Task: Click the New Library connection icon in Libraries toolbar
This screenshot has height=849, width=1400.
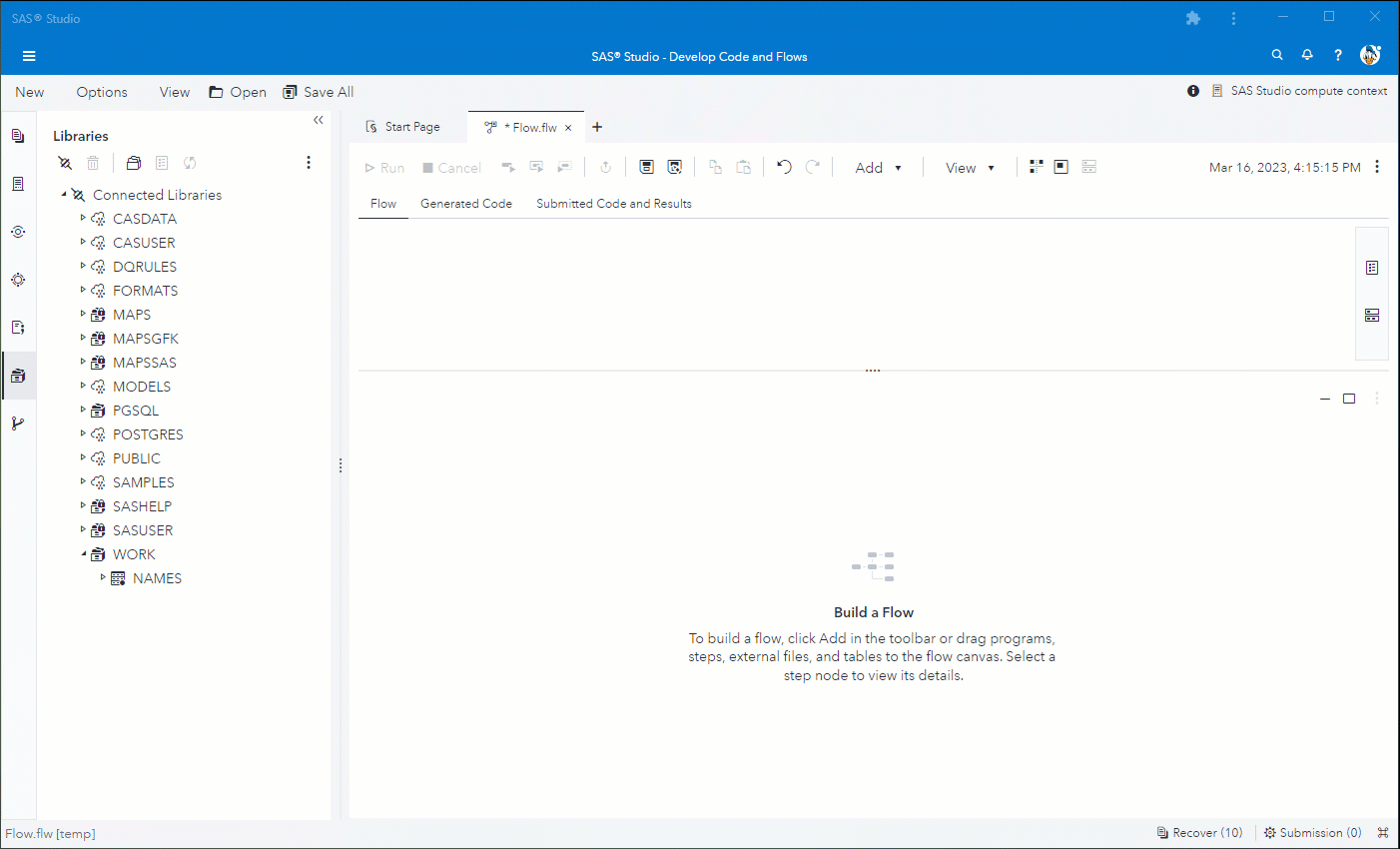Action: point(65,163)
